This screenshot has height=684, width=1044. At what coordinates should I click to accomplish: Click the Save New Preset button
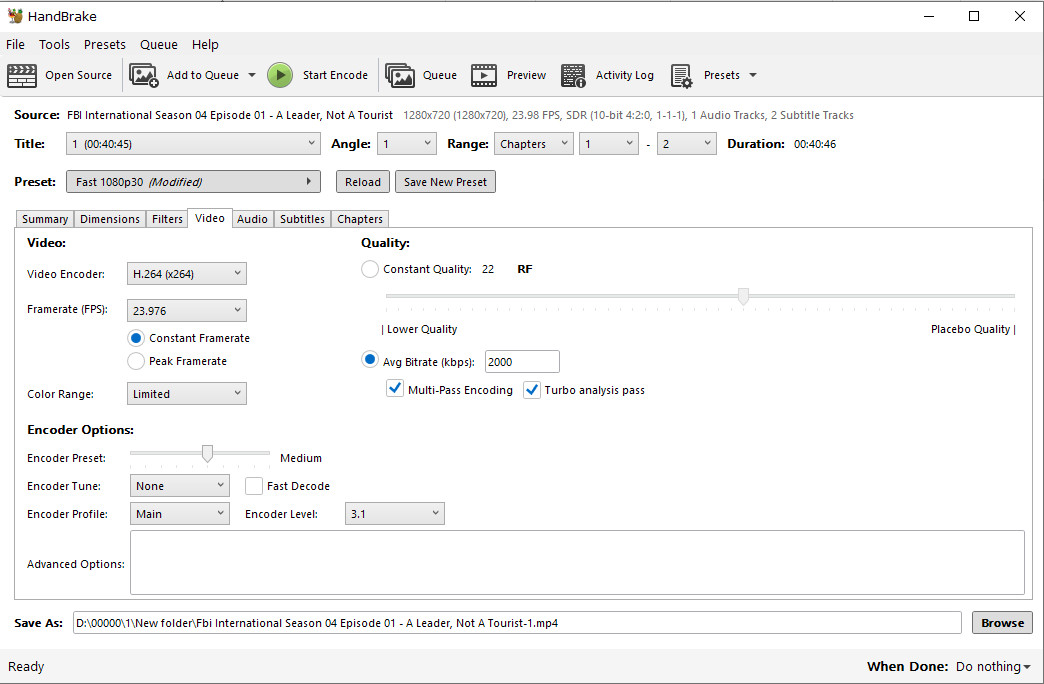point(445,182)
